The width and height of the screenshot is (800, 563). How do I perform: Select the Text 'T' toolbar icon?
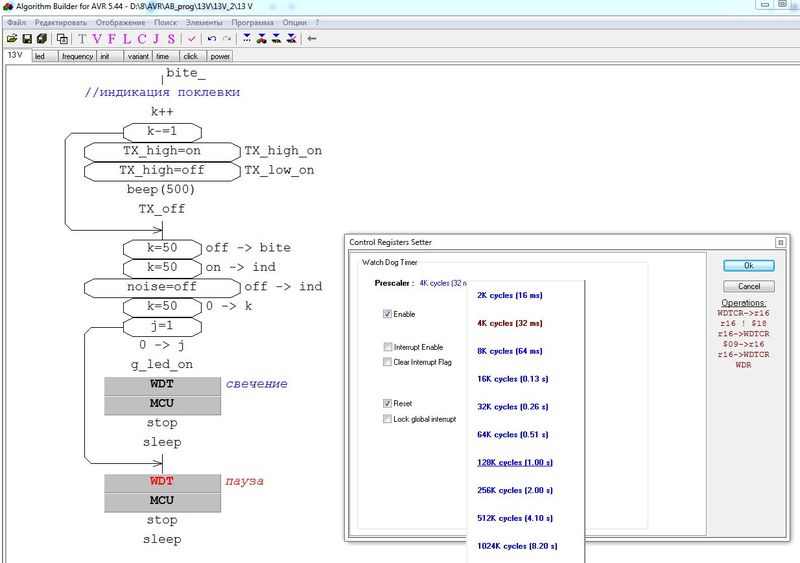82,39
